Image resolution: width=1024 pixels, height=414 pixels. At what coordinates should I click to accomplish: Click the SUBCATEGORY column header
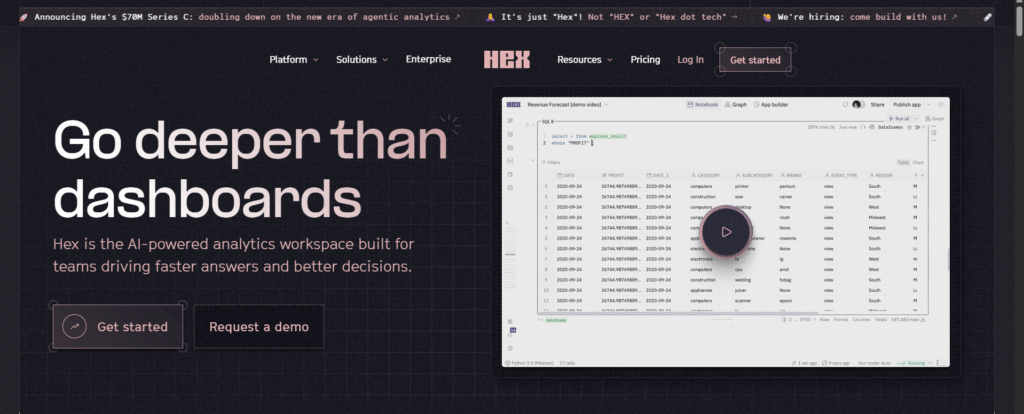(754, 176)
